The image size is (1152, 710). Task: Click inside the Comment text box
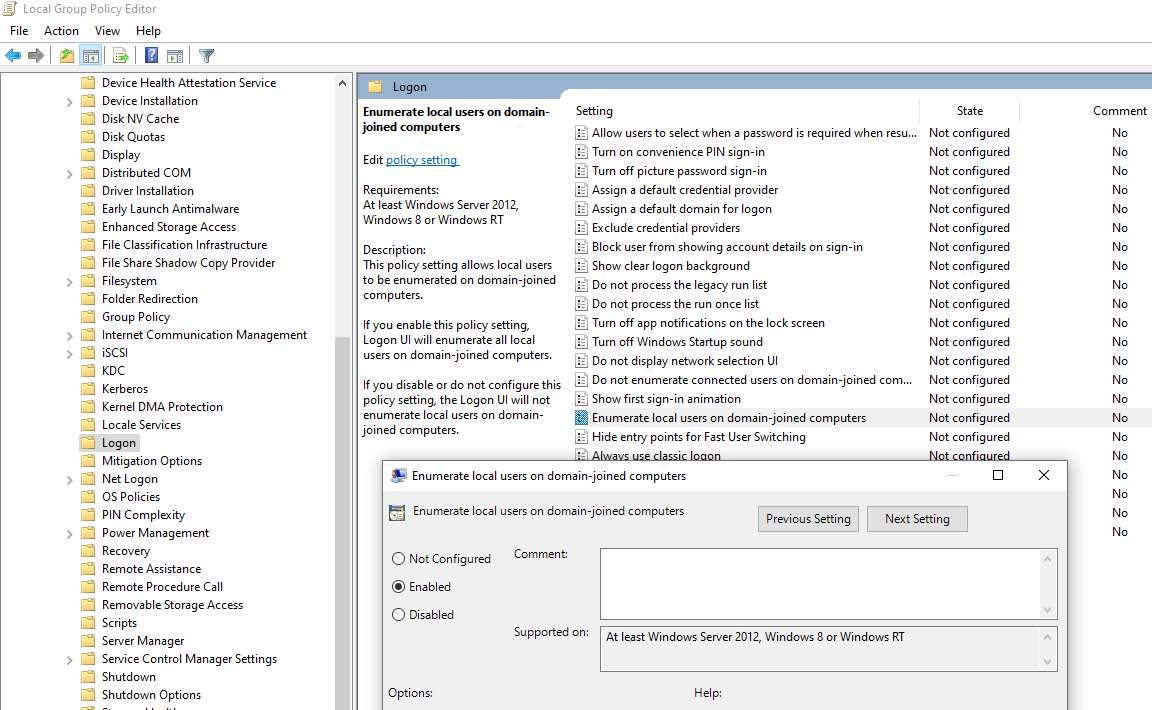[x=820, y=583]
